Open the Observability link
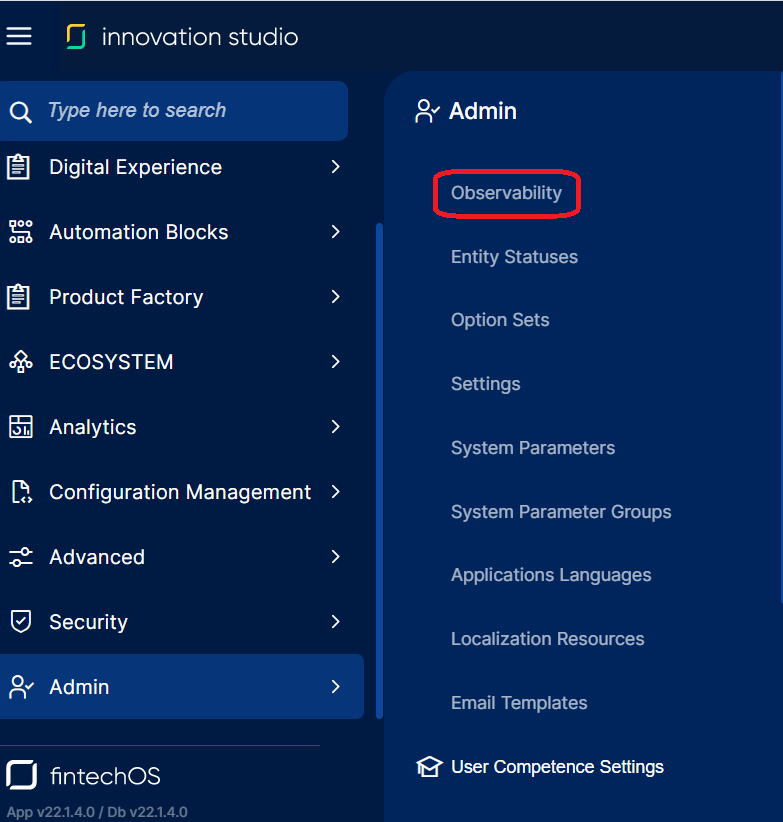This screenshot has width=783, height=822. pos(506,193)
